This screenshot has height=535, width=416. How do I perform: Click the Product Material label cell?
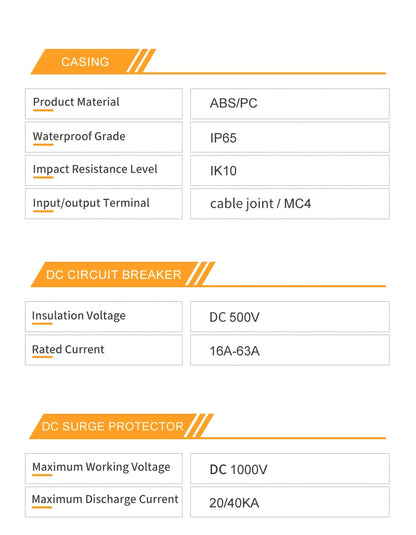[104, 104]
